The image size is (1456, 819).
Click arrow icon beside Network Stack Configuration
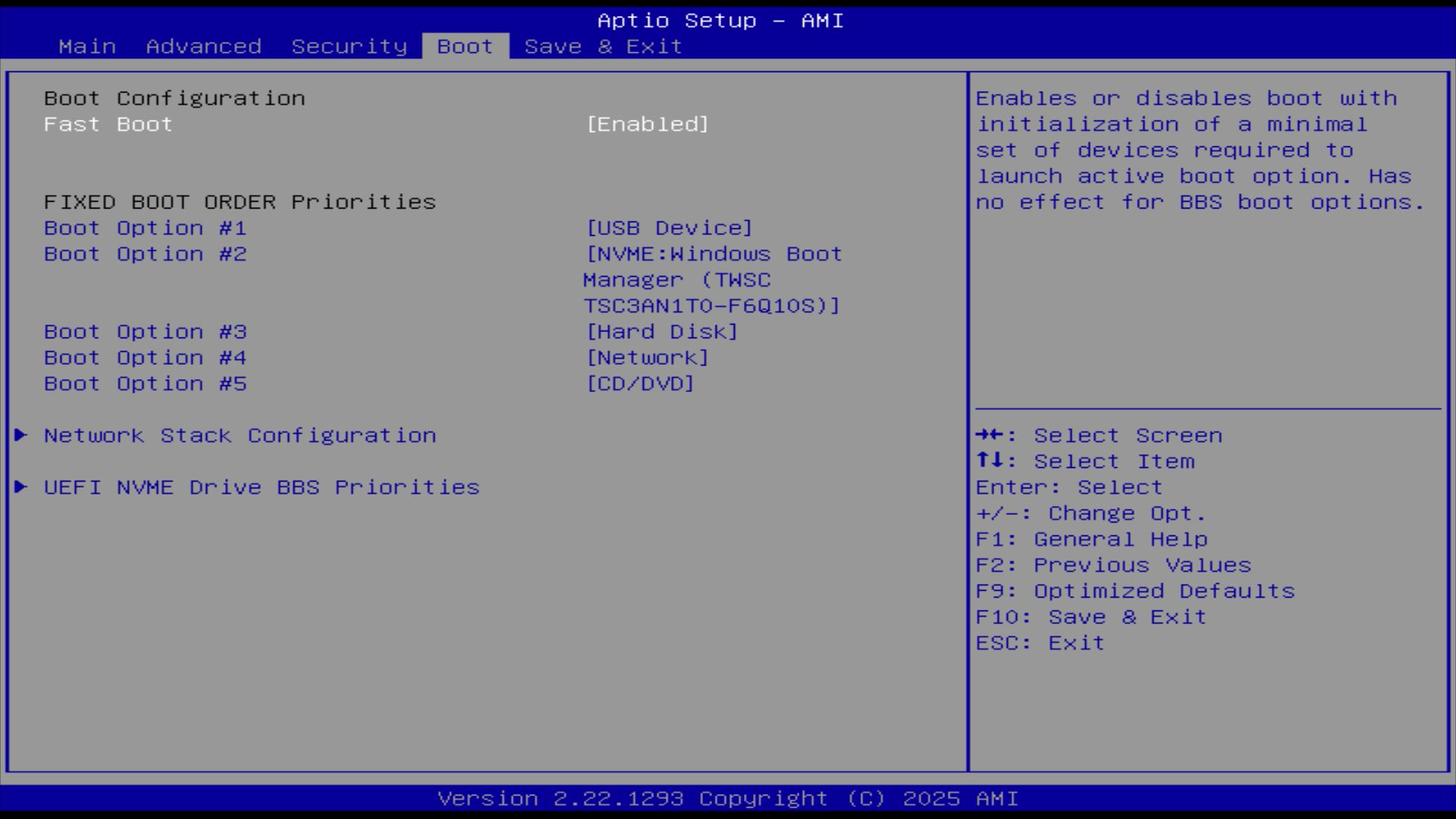point(21,435)
